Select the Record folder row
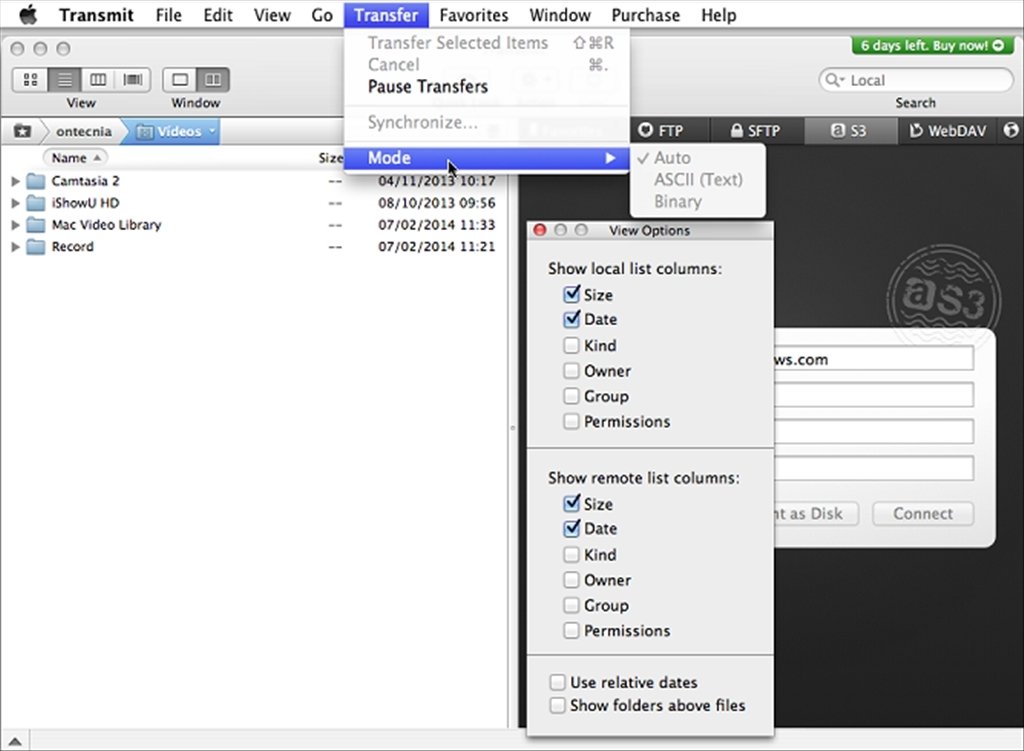The width and height of the screenshot is (1024, 751). point(253,247)
